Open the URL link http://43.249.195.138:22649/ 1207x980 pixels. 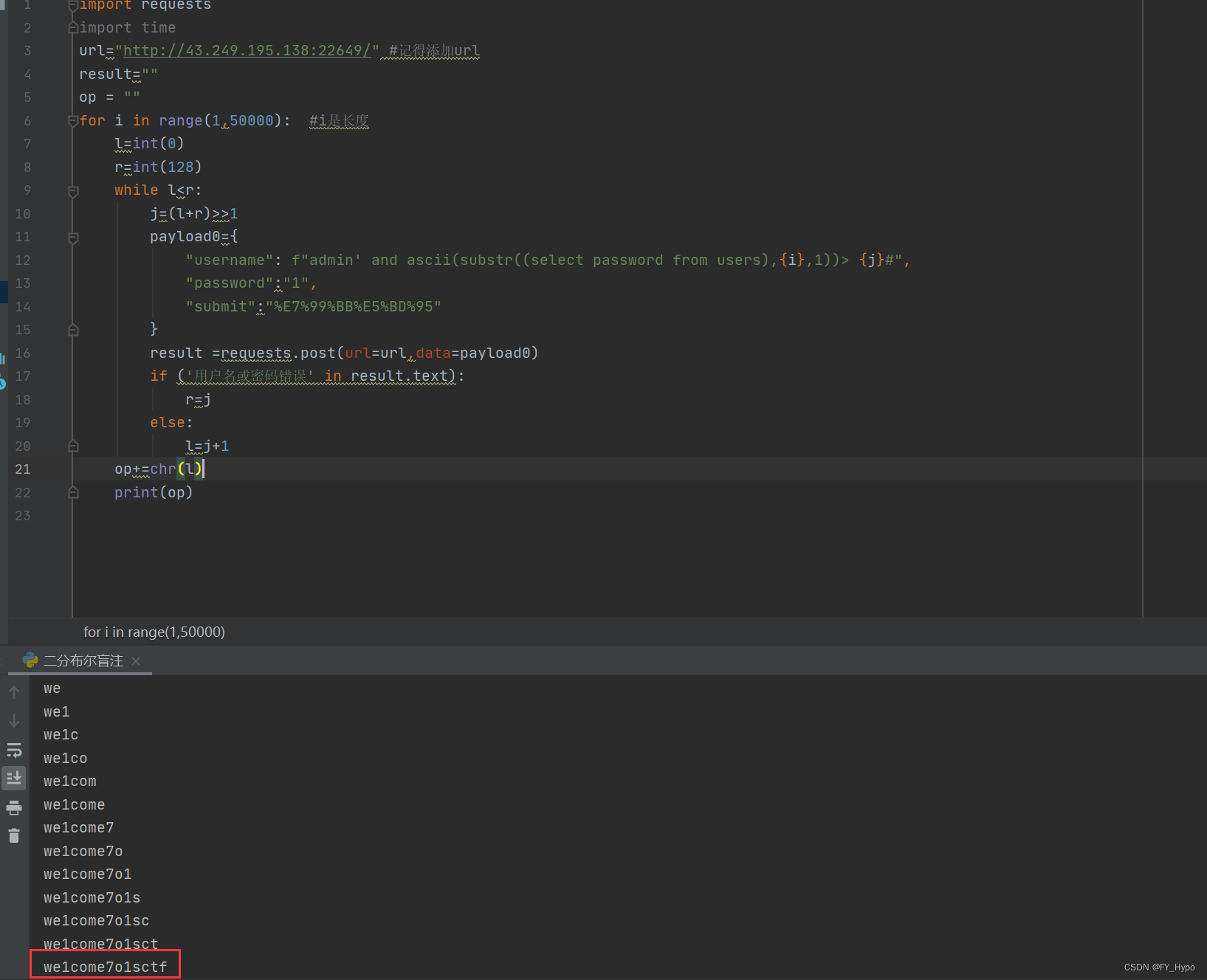[x=247, y=50]
